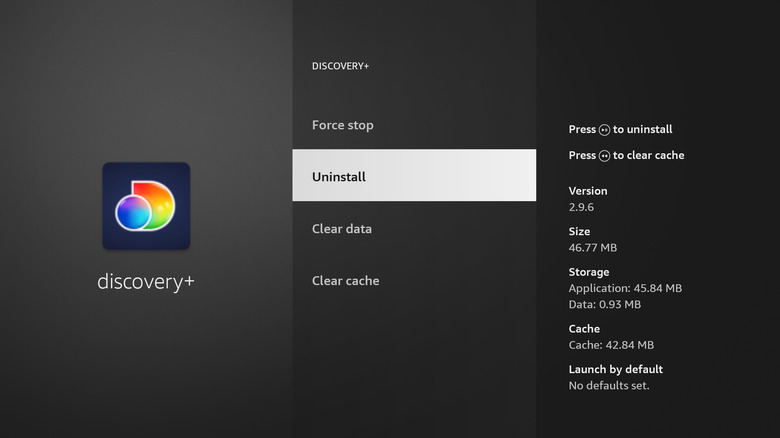This screenshot has width=780, height=438.
Task: Click the Version heading
Action: tap(588, 191)
